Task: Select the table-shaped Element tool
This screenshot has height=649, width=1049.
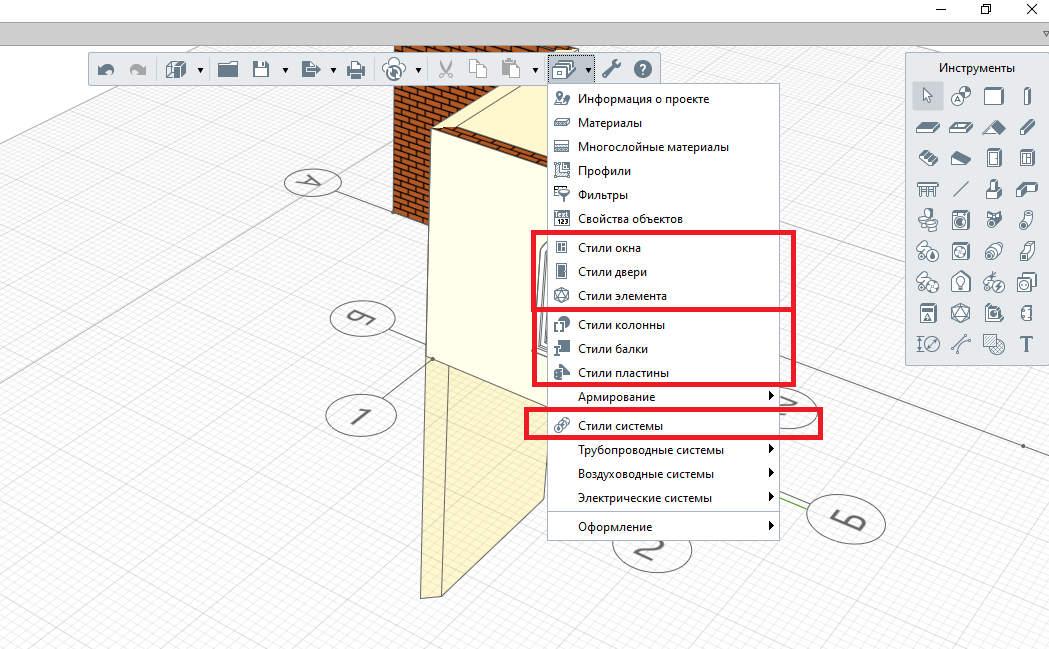Action: tap(928, 189)
